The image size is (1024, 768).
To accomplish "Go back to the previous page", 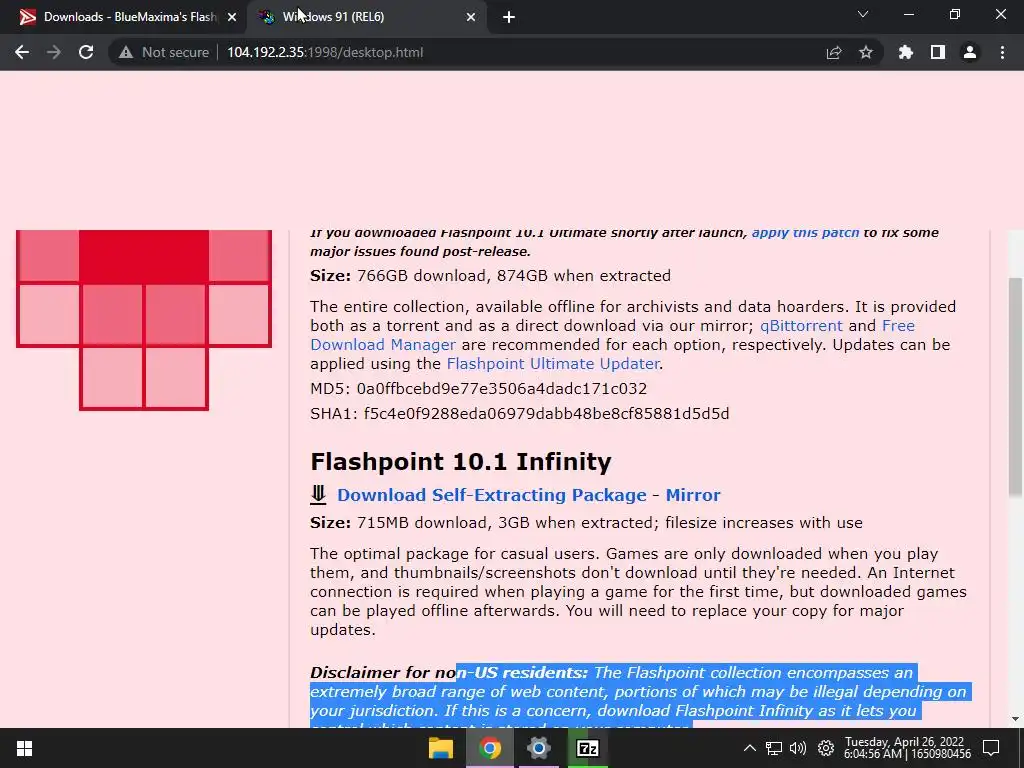I will click(x=22, y=52).
